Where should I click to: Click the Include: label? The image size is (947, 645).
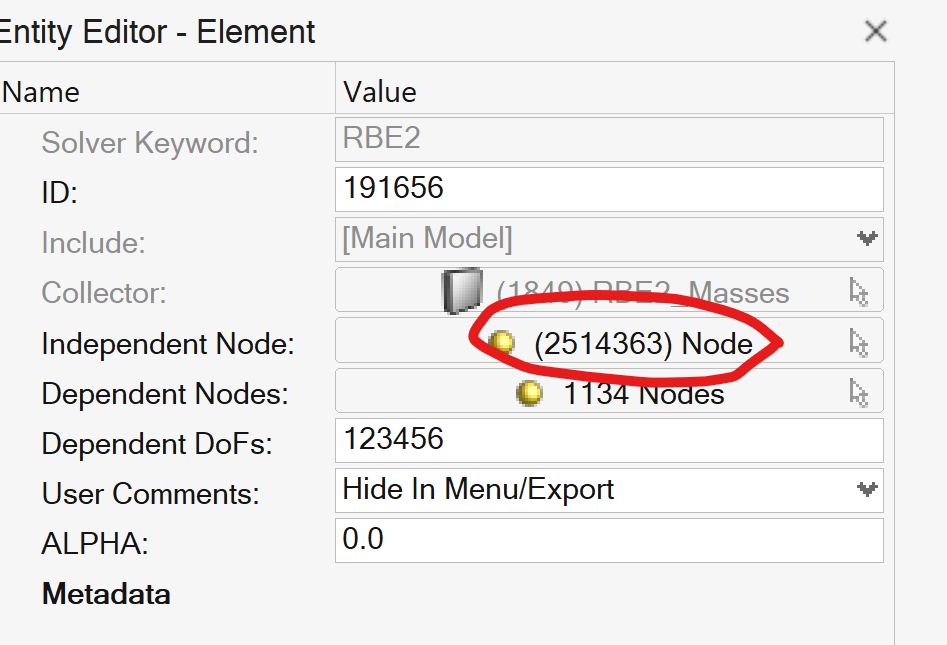(x=93, y=243)
